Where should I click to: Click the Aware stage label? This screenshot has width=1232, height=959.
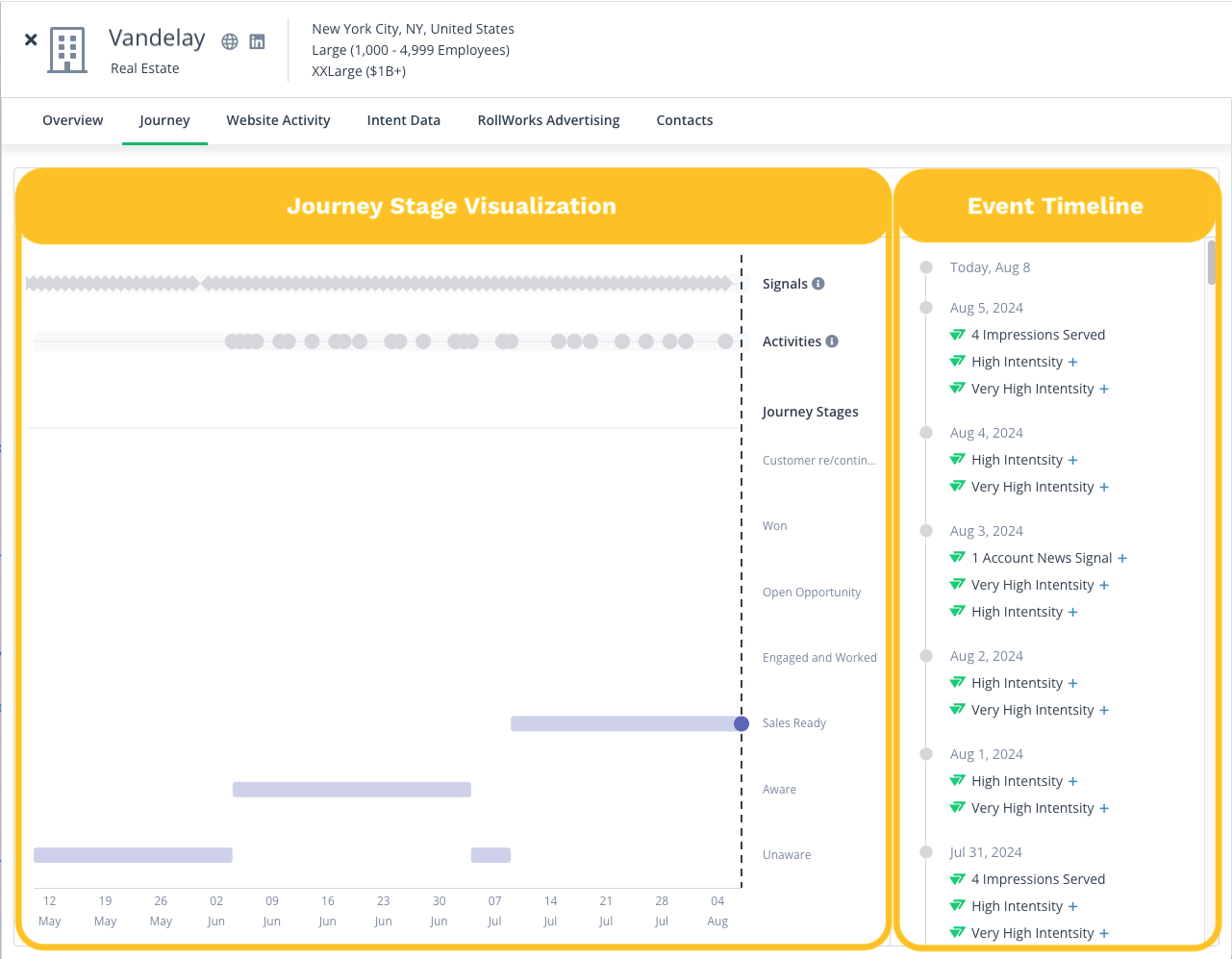779,790
